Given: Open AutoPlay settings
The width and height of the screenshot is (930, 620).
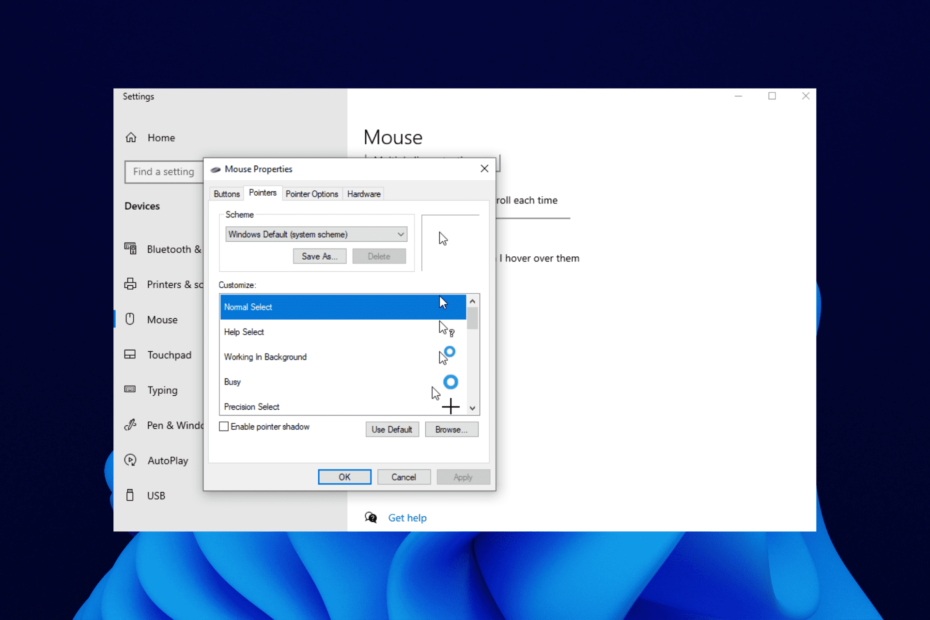Looking at the screenshot, I should pos(163,460).
